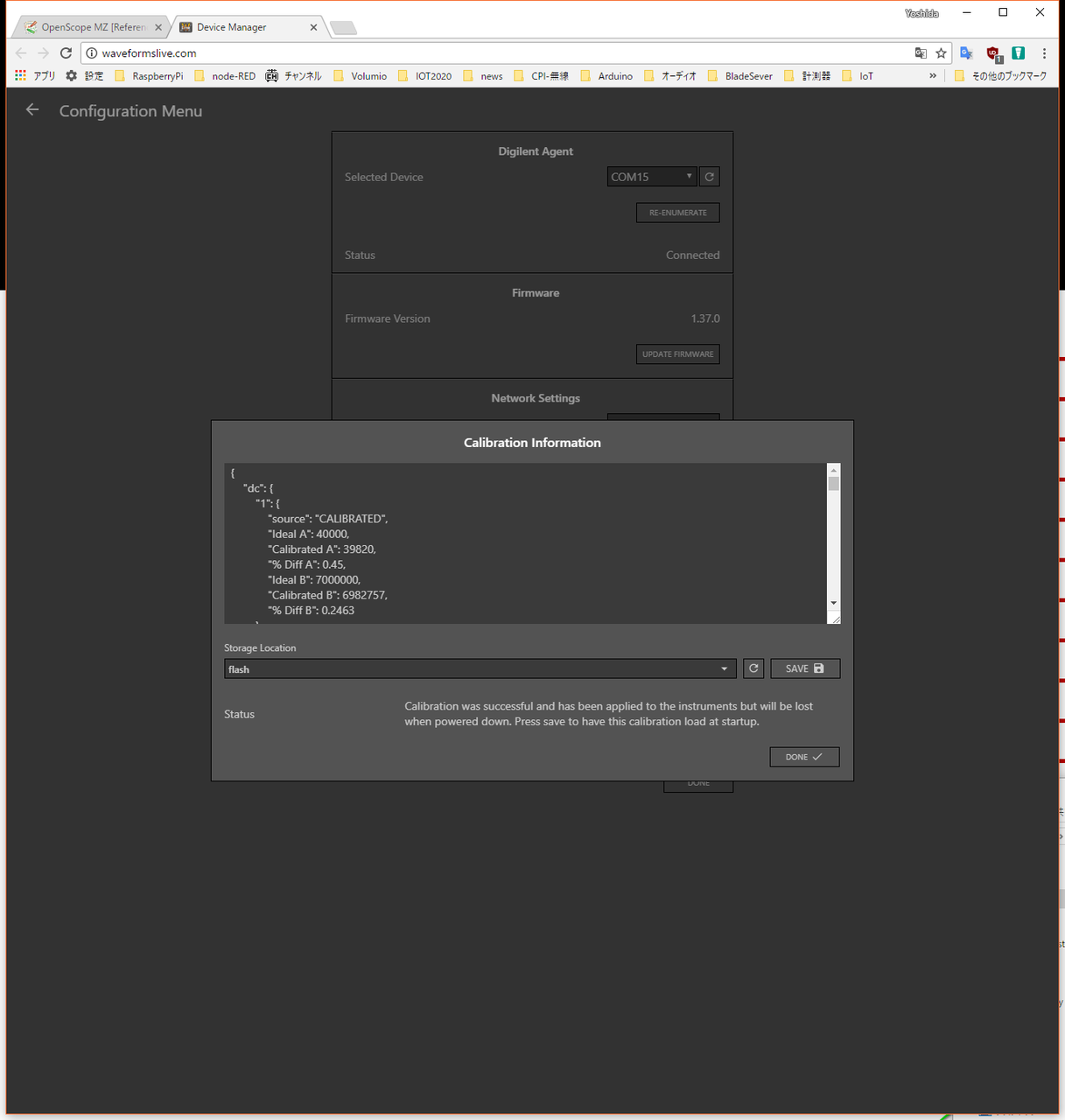
Task: Click the calibration text scrollbar down arrow
Action: pos(833,603)
